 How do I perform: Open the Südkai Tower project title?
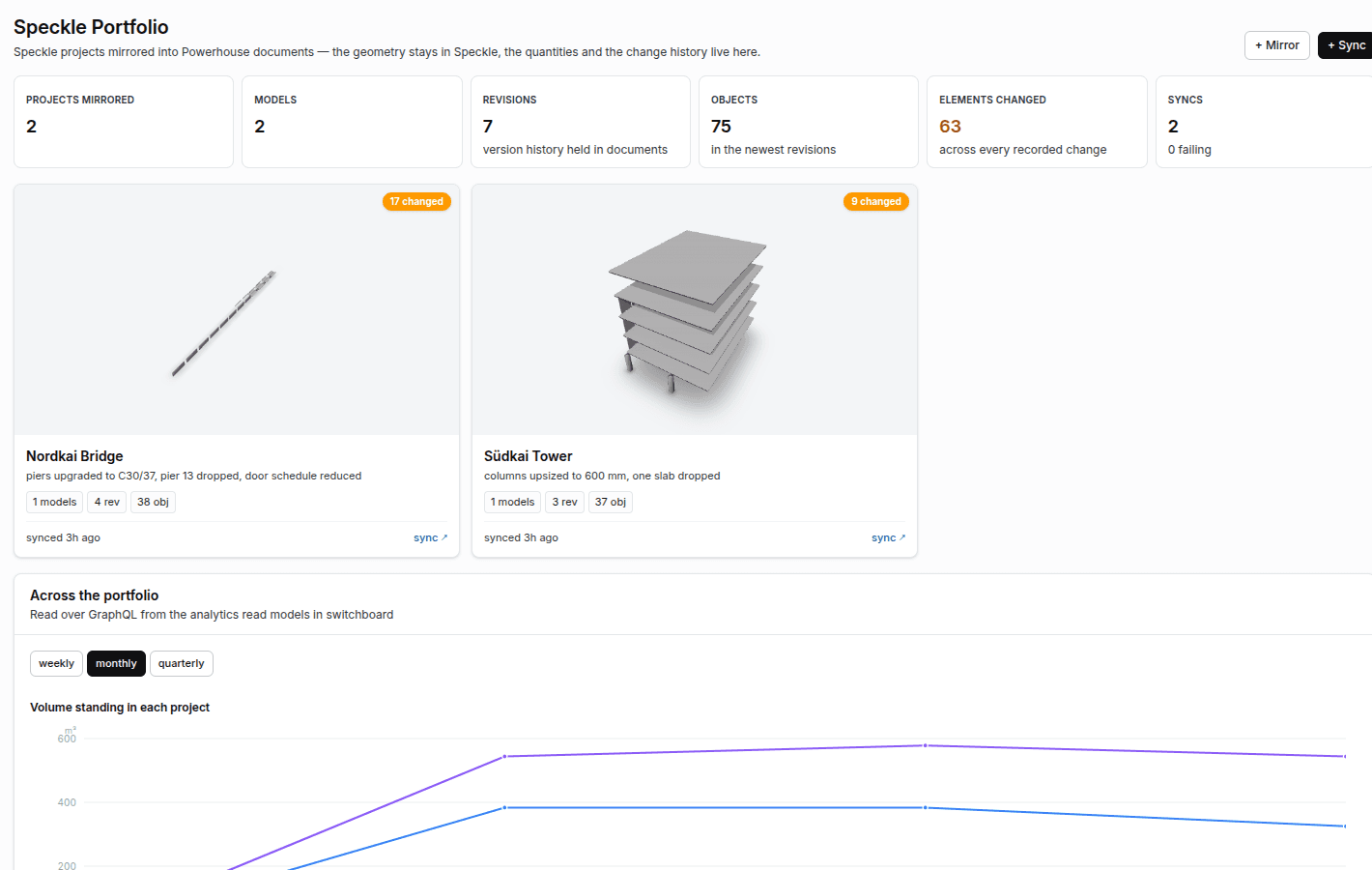click(529, 456)
